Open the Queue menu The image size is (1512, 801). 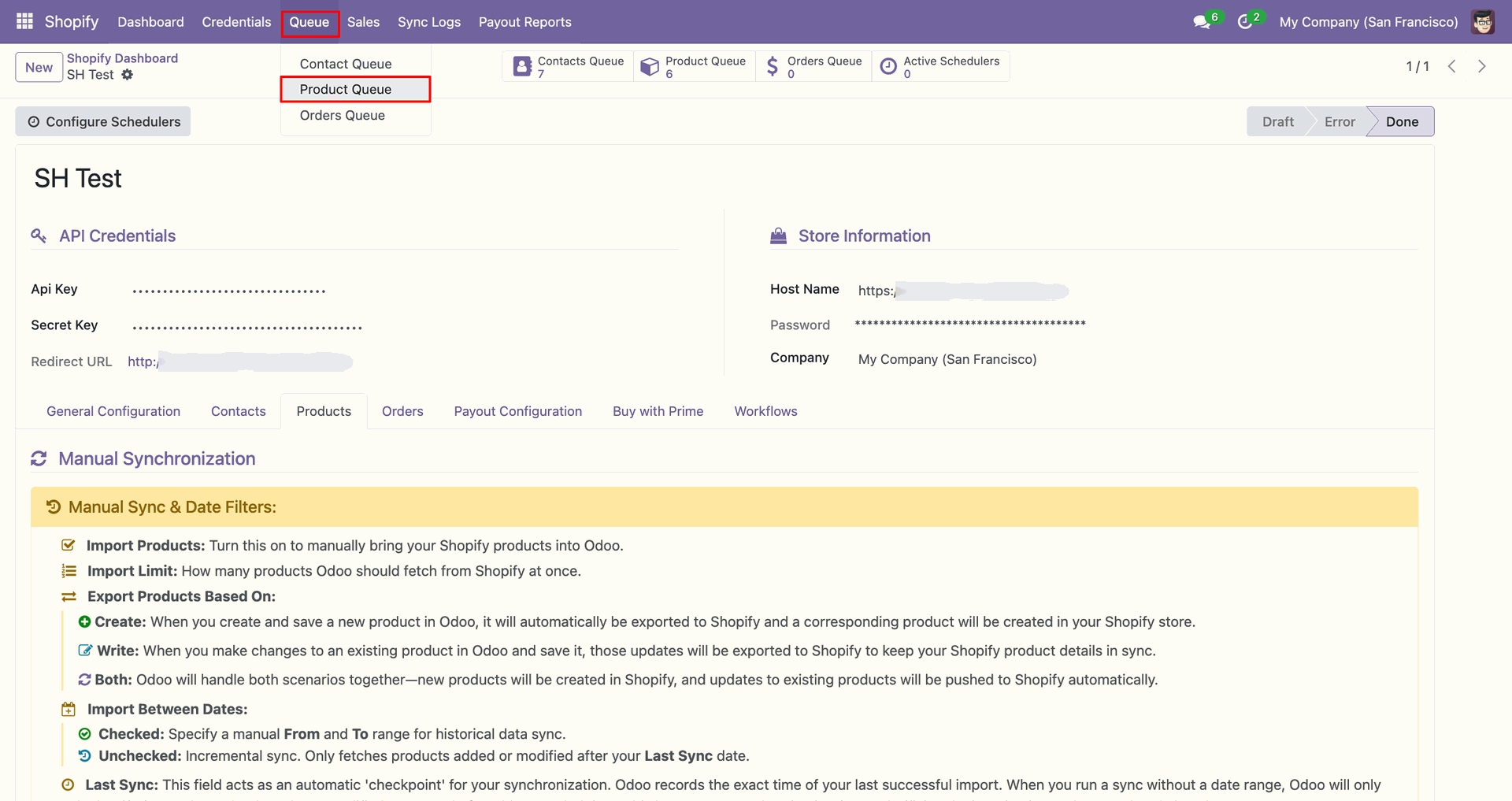(309, 22)
